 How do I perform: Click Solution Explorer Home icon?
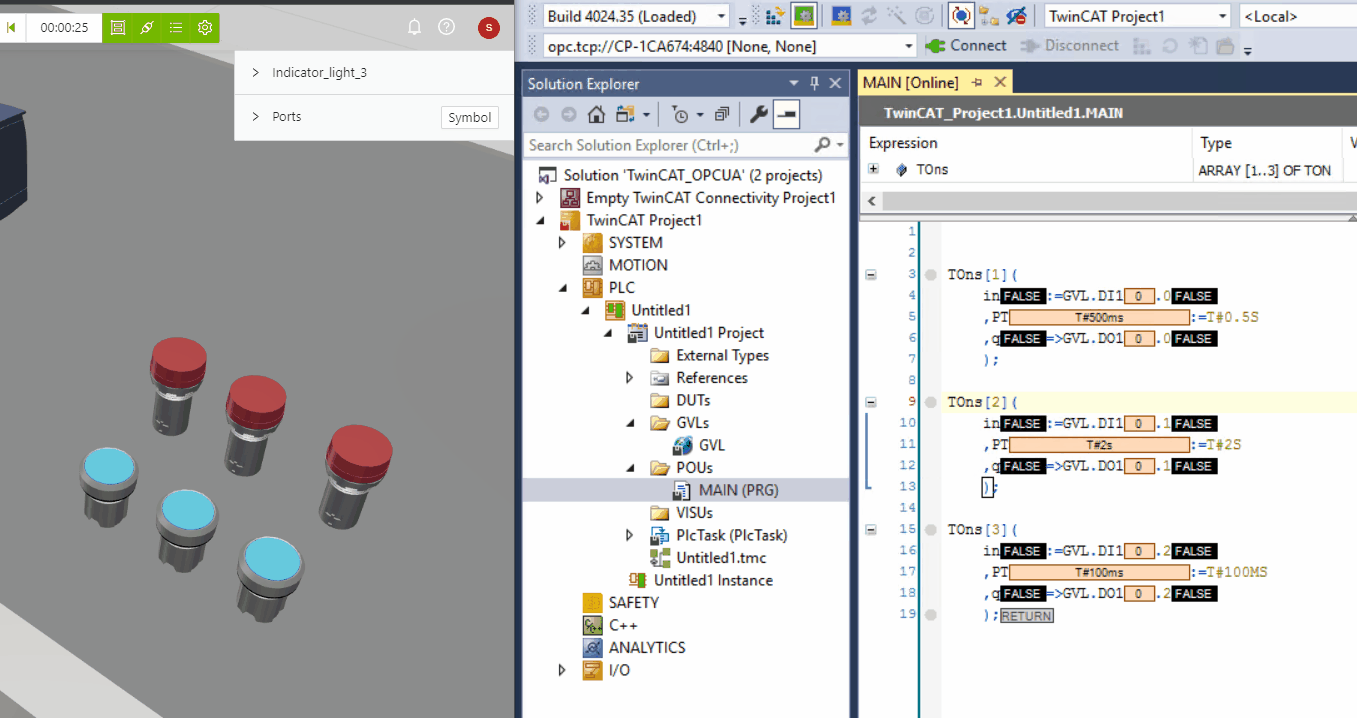pos(596,114)
